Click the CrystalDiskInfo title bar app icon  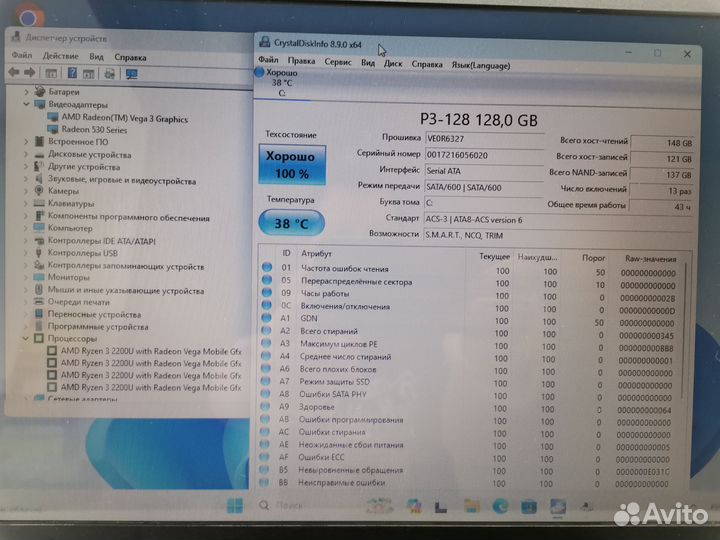[x=264, y=42]
